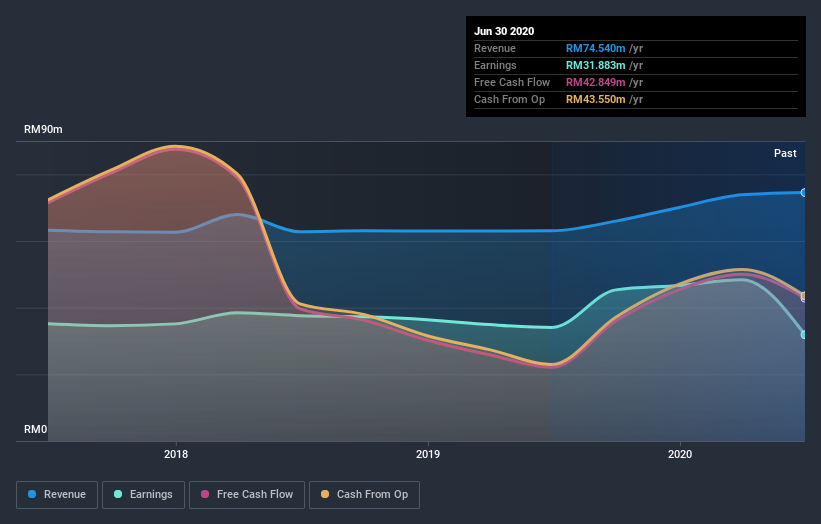Viewport: 821px width, 524px height.
Task: Click the Earnings endpoint marker on chart
Action: [x=804, y=335]
